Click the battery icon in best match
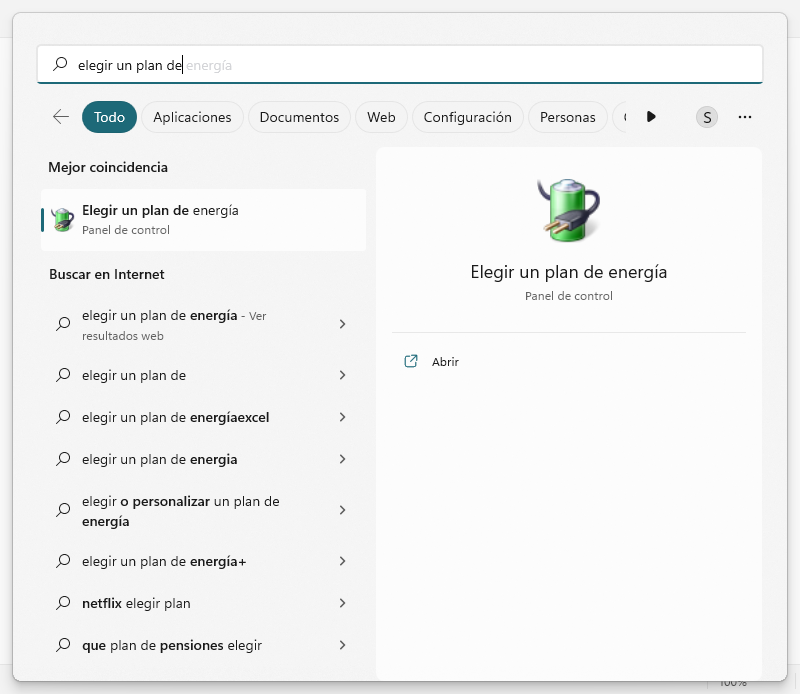The height and width of the screenshot is (694, 800). click(63, 220)
